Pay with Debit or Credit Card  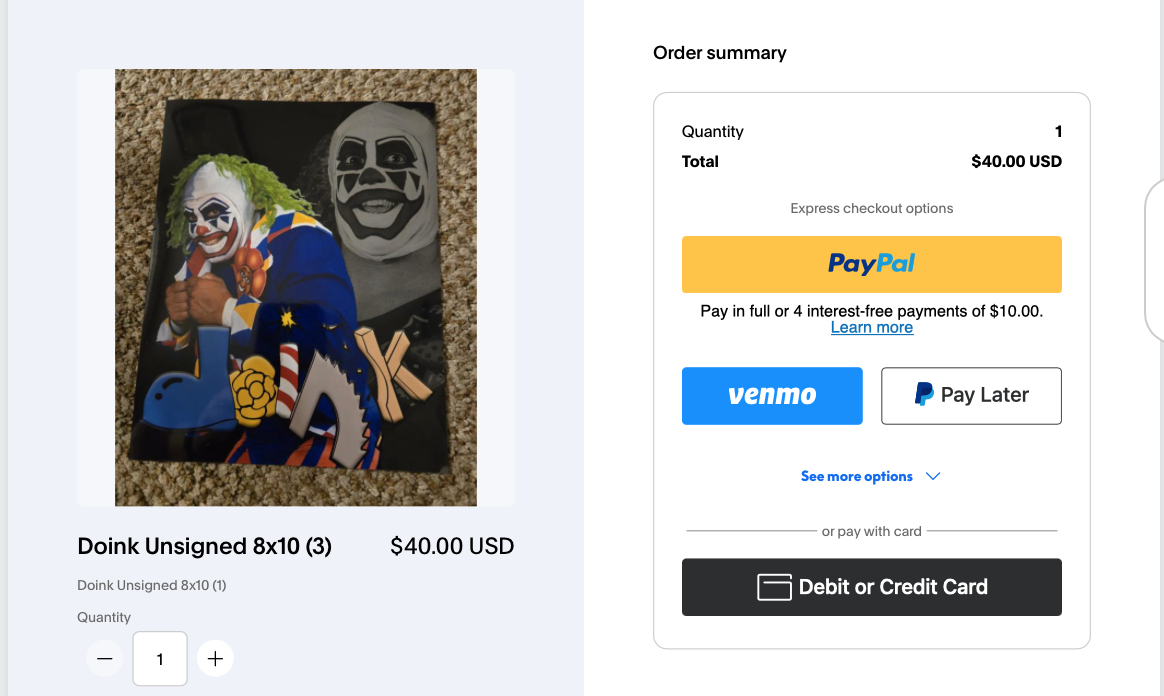click(x=872, y=587)
